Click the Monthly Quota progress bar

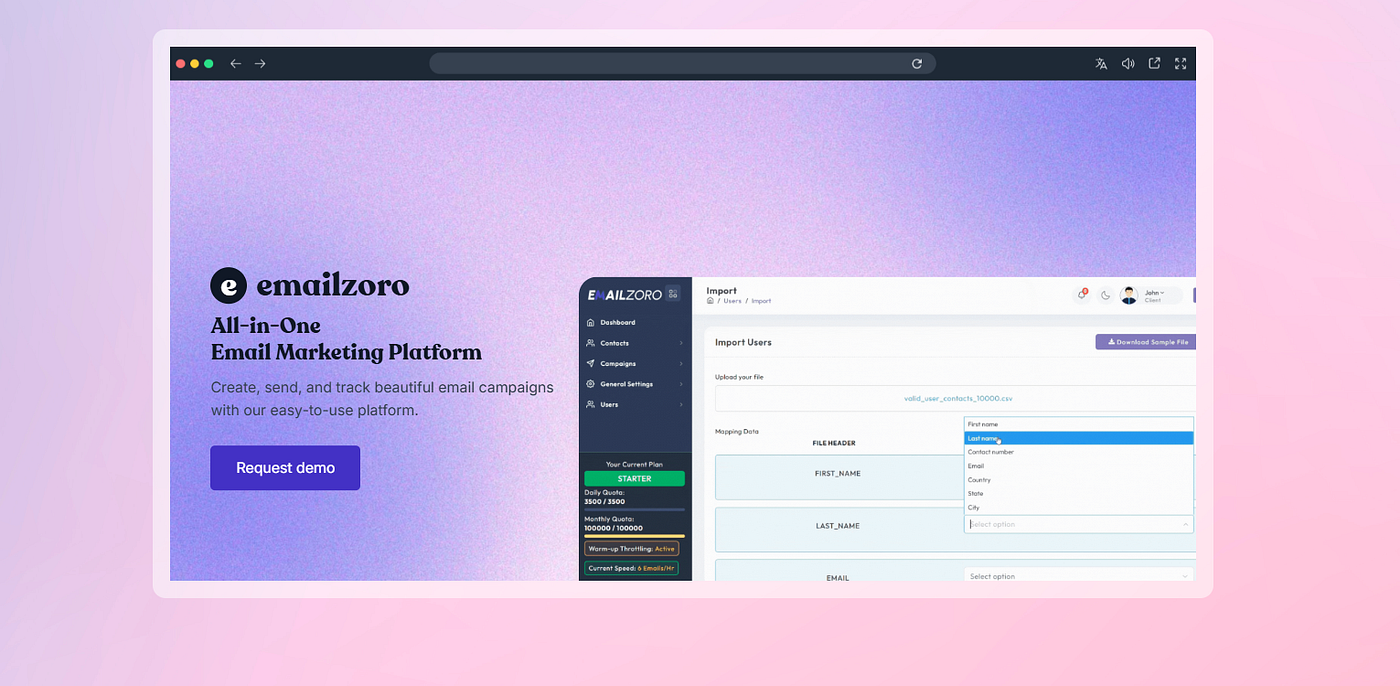[634, 536]
